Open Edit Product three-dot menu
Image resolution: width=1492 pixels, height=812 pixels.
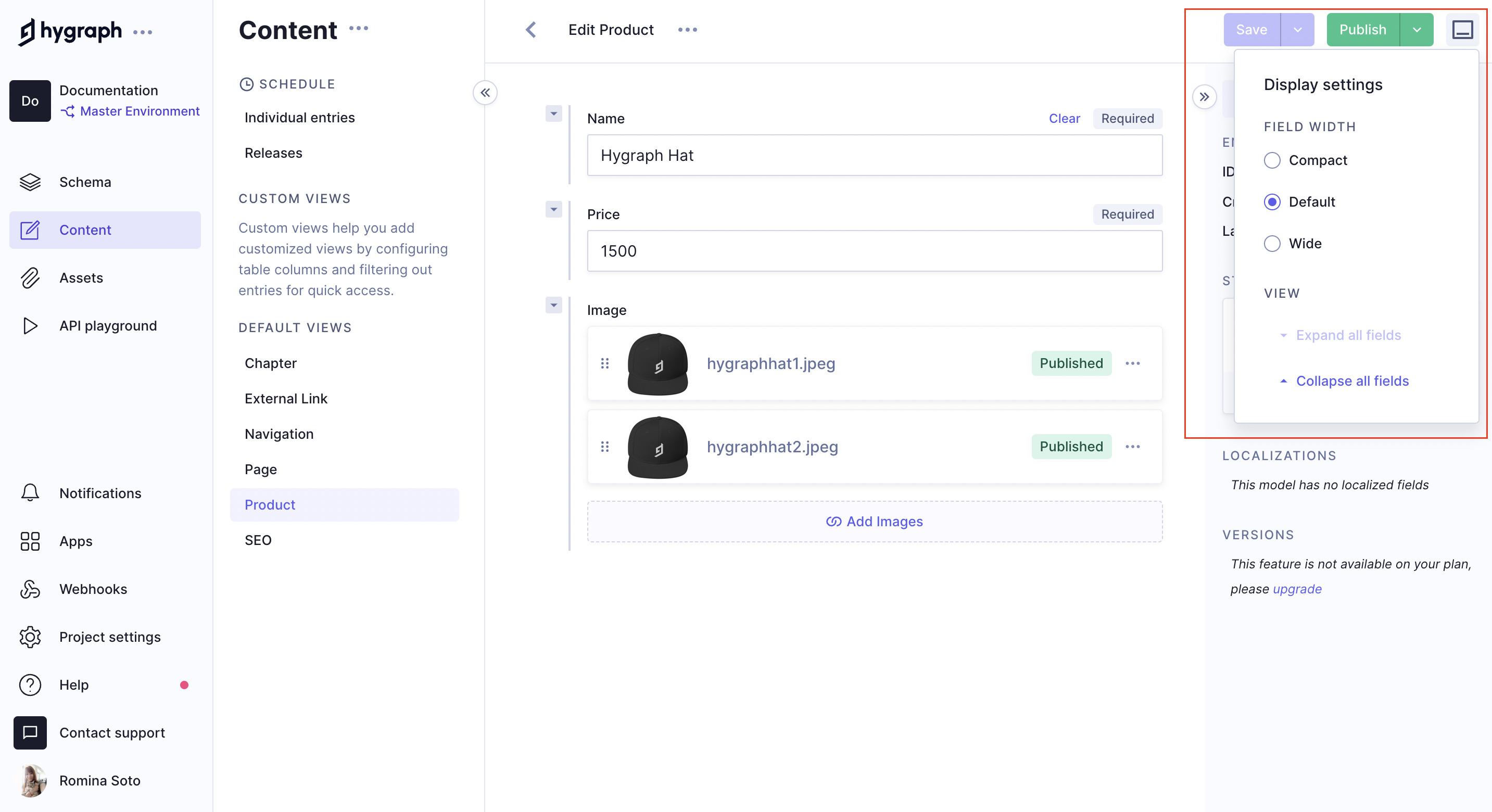point(688,30)
